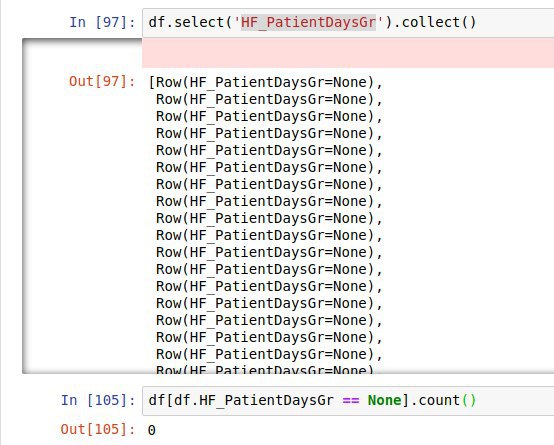Select the Out[105] prompt label

[x=98, y=429]
